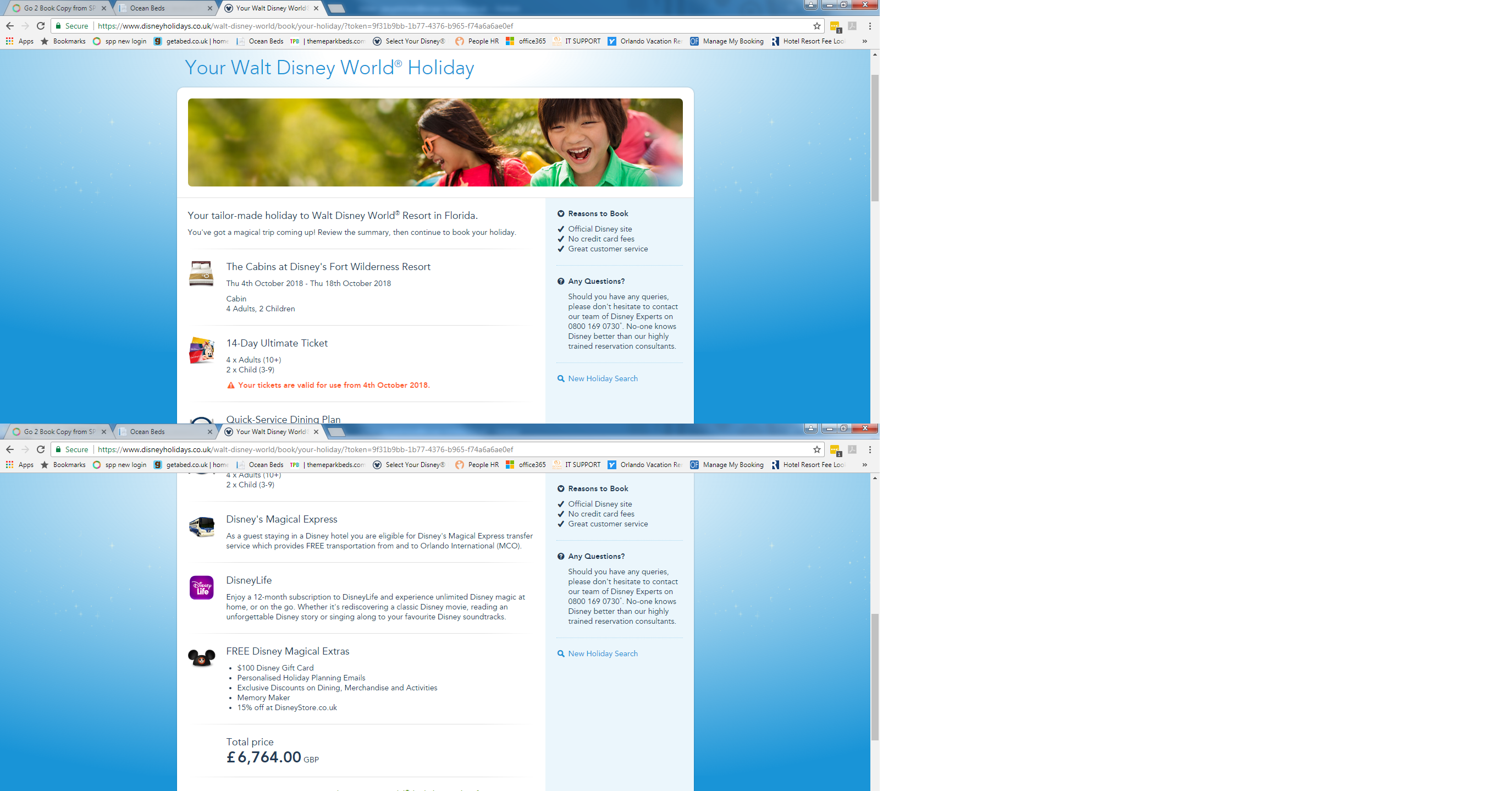This screenshot has width=1512, height=791.
Task: Click the bus icon for Disney's Magical Express
Action: tap(201, 527)
